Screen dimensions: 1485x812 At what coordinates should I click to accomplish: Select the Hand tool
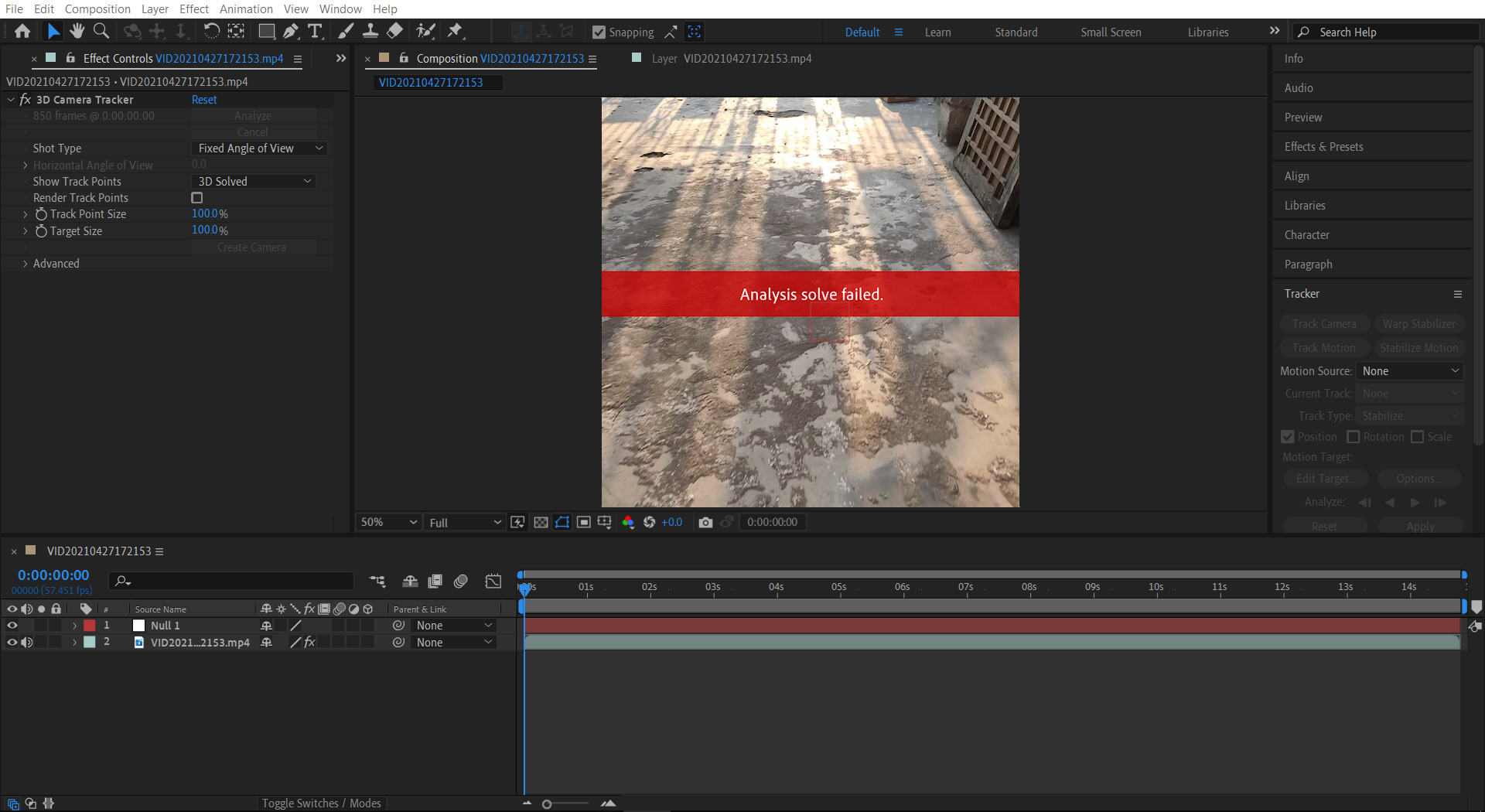[77, 31]
